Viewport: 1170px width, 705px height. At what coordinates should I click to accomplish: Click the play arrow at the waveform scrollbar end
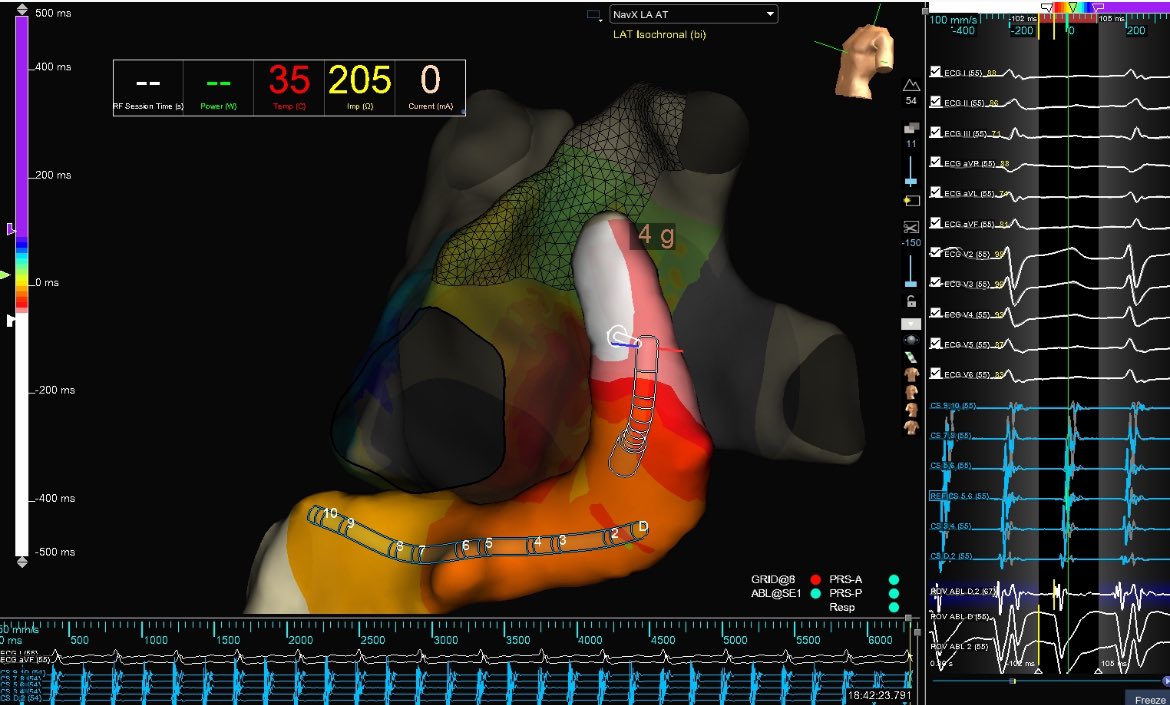[1166, 681]
